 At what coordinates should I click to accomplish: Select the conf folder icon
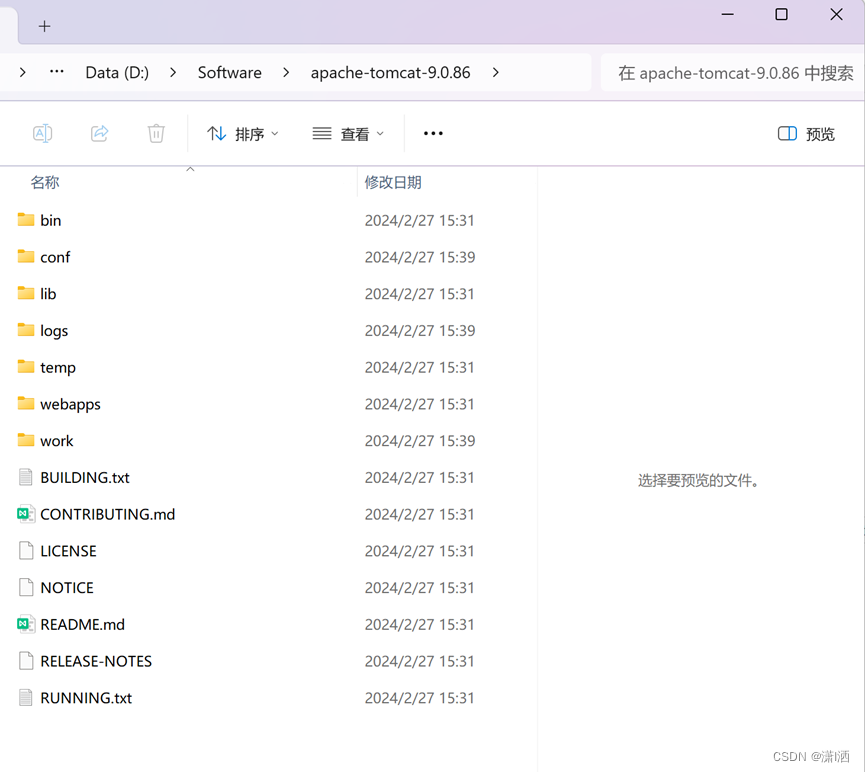pos(25,257)
